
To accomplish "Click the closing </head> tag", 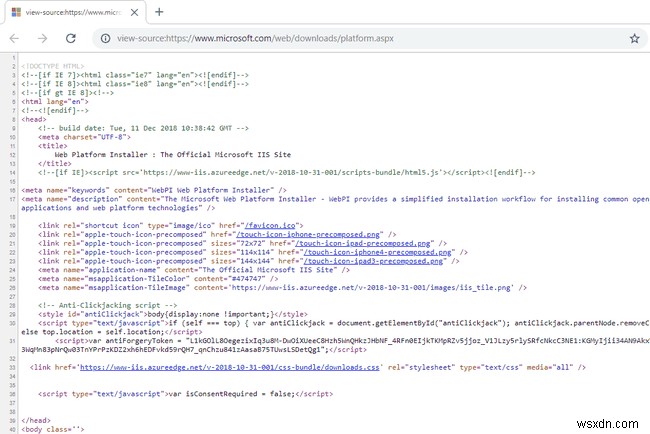I will point(36,420).
